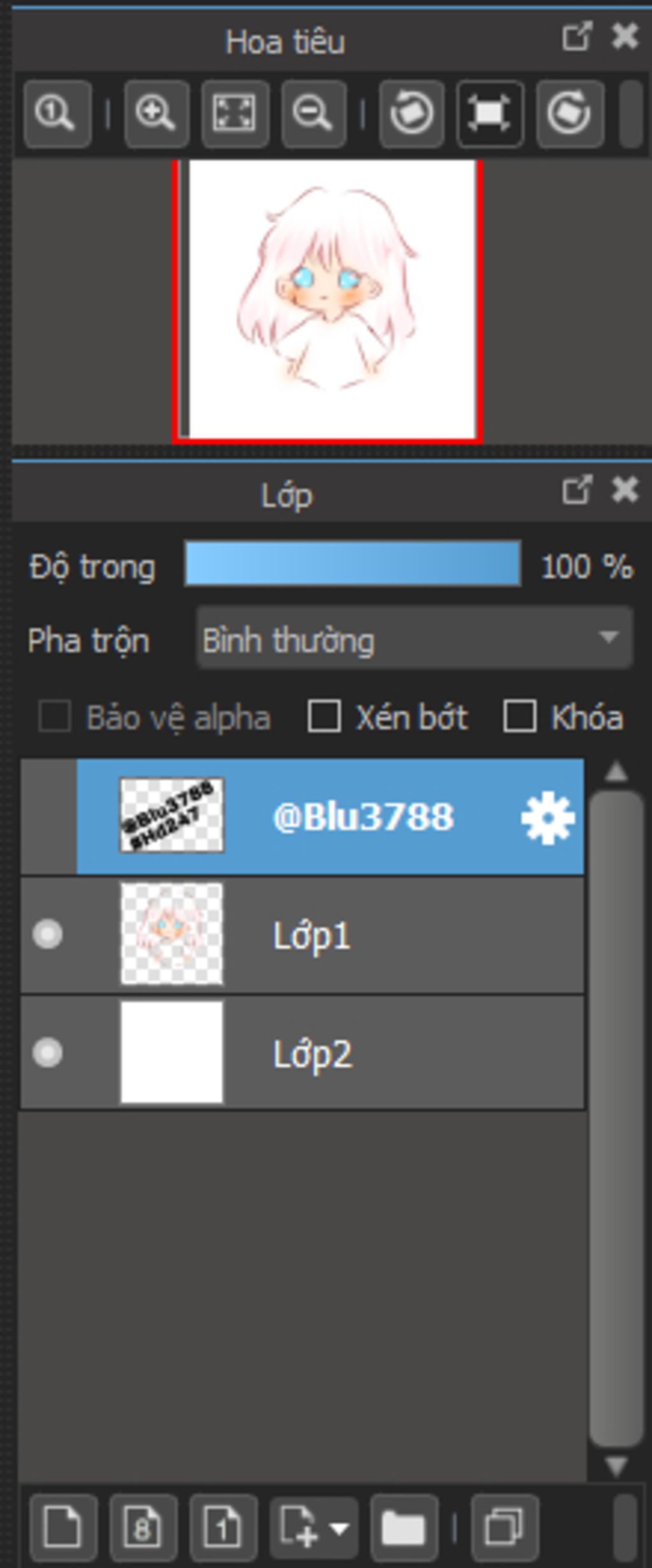Open settings gear for @Blu3788 layer
The height and width of the screenshot is (1568, 652).
547,818
